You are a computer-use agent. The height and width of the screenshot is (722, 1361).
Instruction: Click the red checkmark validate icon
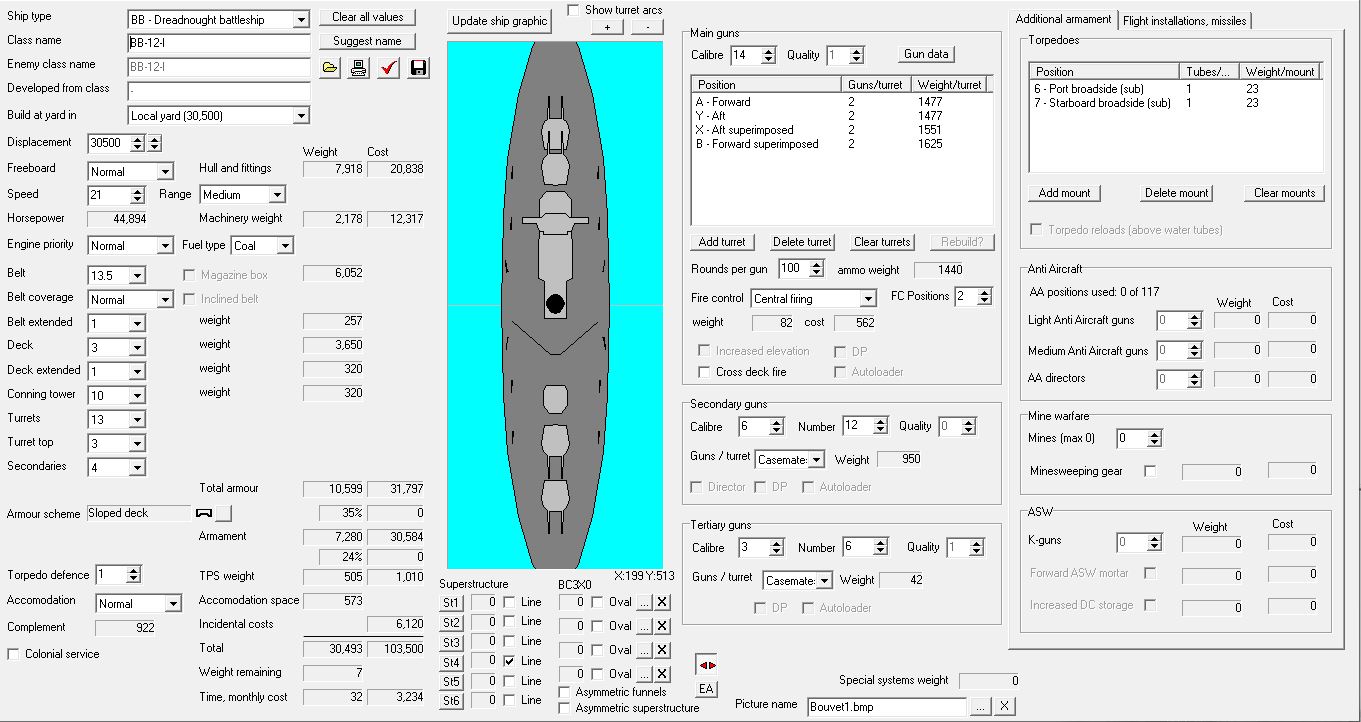[x=389, y=68]
